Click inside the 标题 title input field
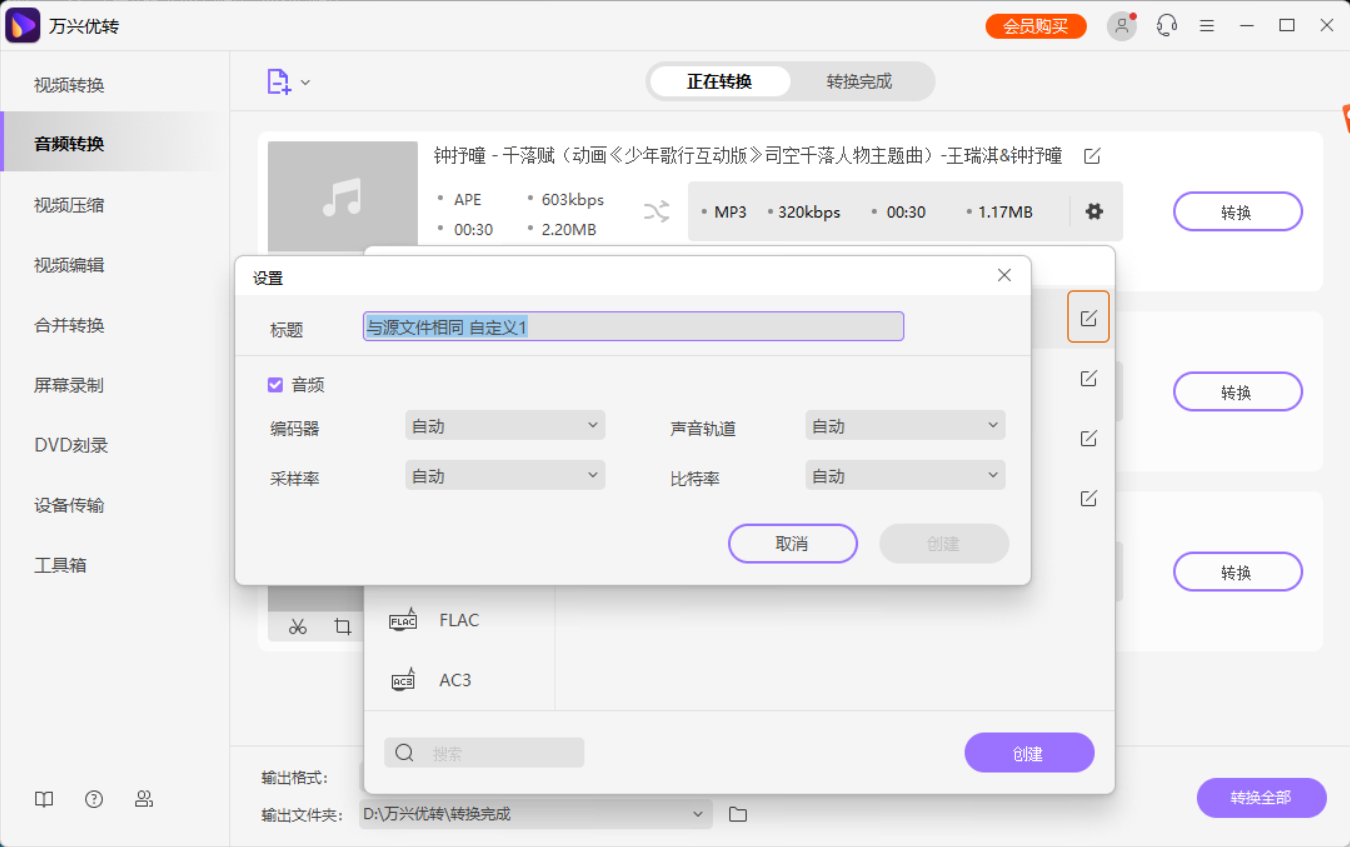Screen dimensions: 1350x847 click(x=632, y=325)
